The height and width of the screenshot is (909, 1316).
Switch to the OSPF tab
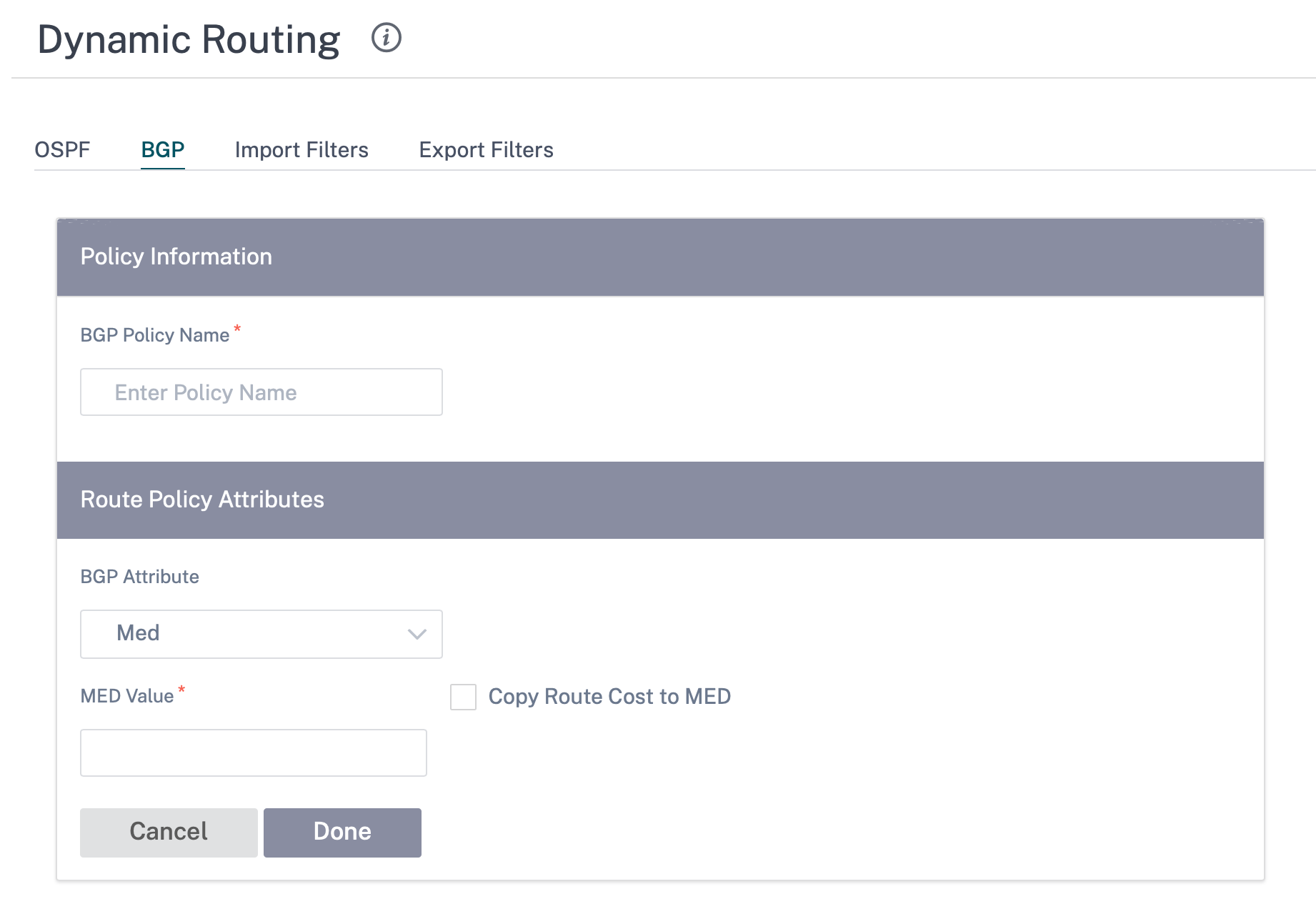62,149
